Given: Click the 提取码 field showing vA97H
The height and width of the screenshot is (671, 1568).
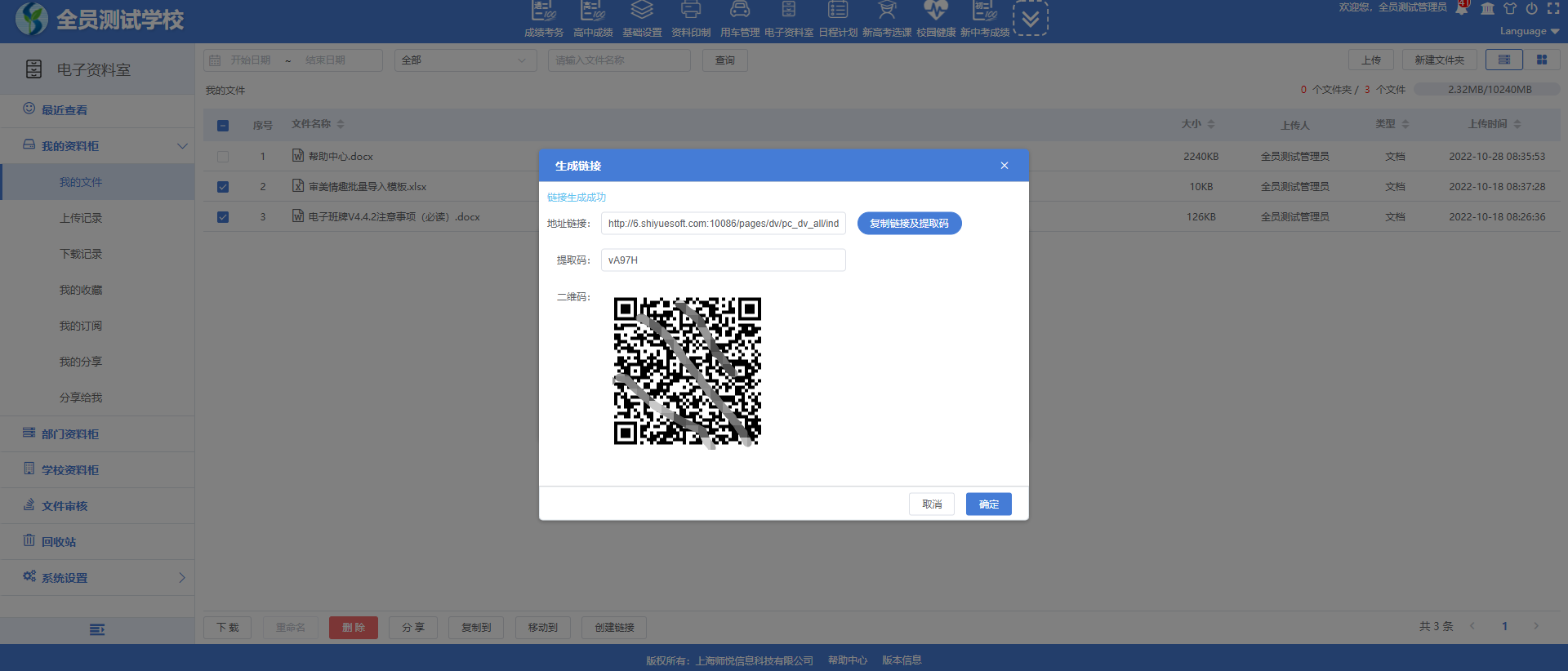Looking at the screenshot, I should (724, 260).
